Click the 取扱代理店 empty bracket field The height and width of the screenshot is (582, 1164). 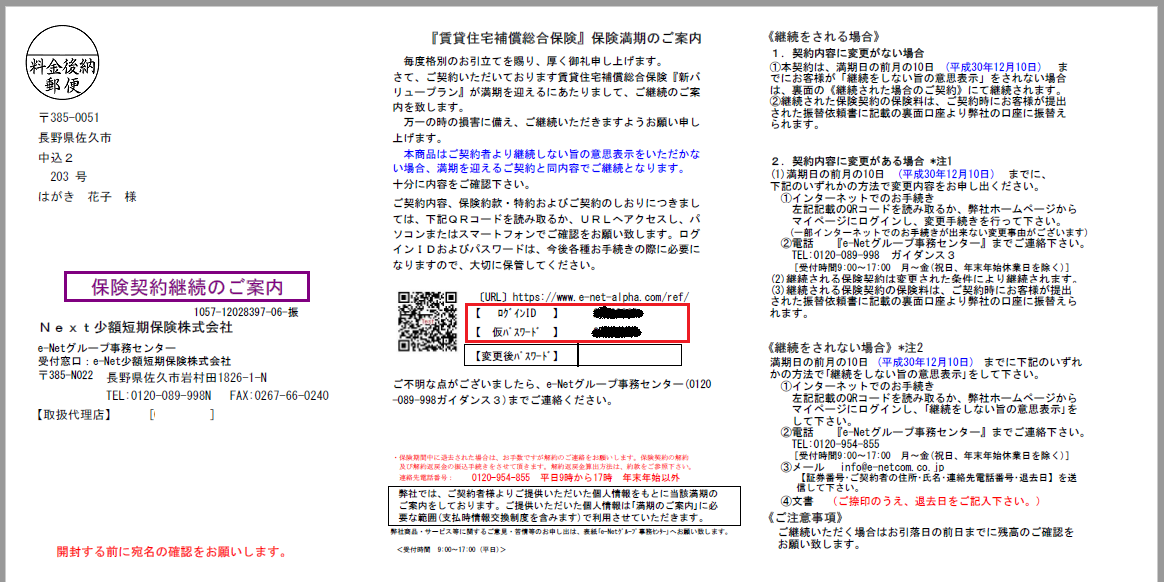tap(181, 414)
